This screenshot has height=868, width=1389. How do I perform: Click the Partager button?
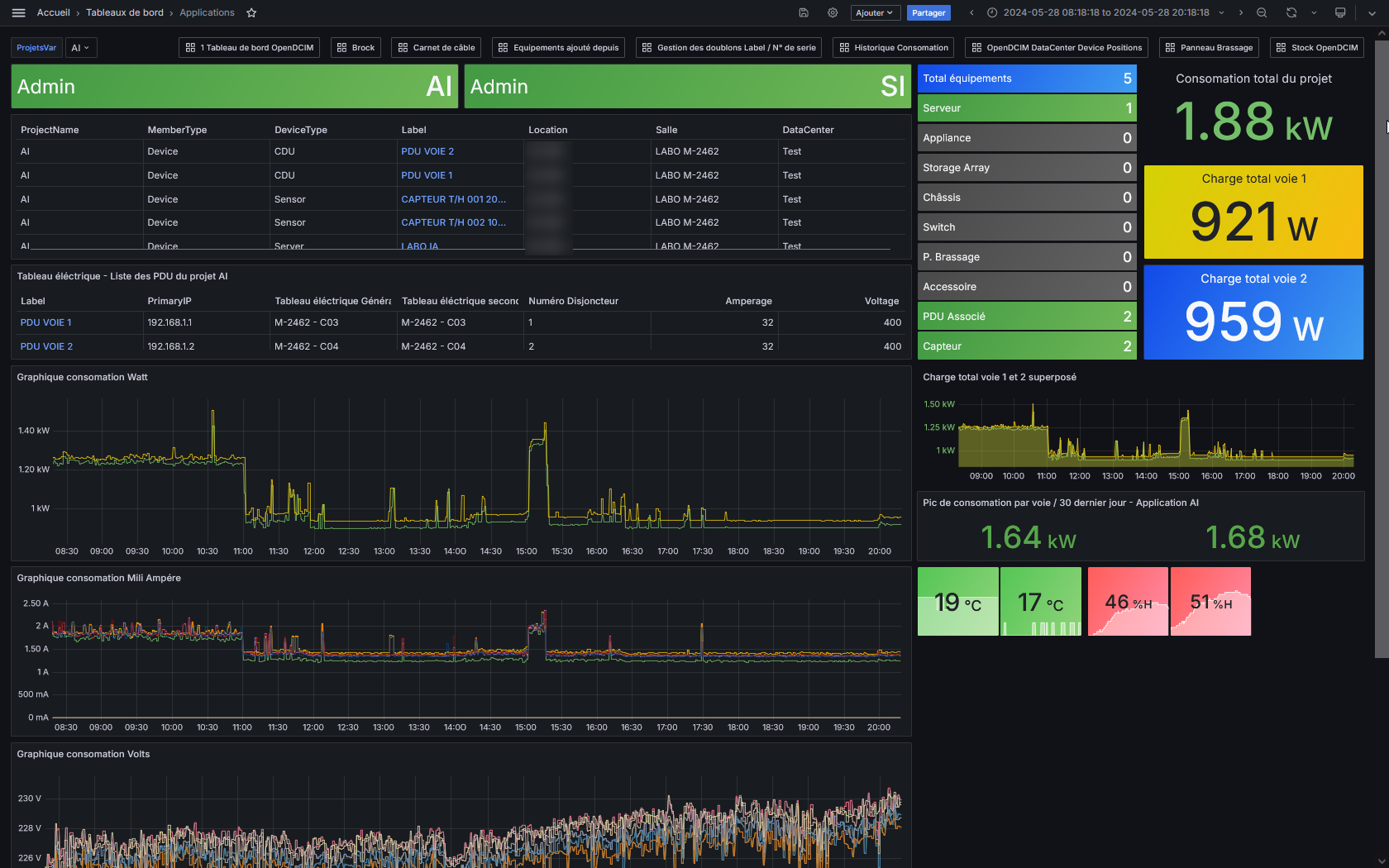point(928,12)
